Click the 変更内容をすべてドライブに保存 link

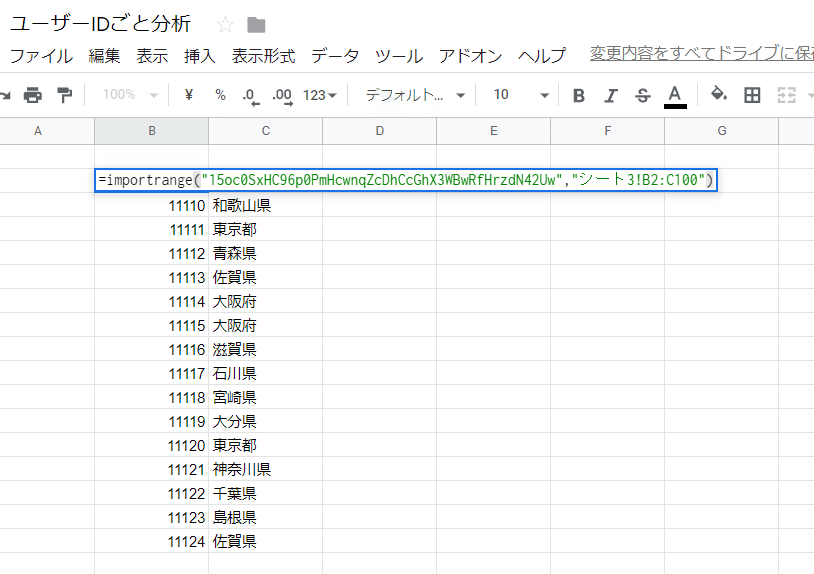[702, 53]
